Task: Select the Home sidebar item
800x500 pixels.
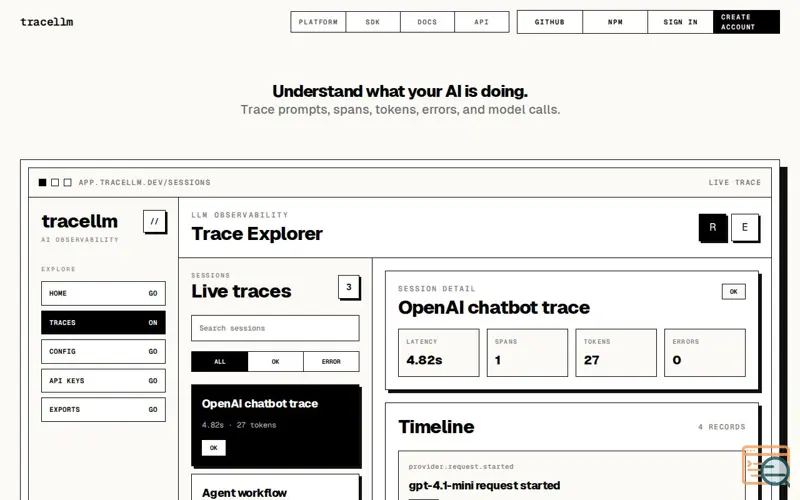Action: 104,293
